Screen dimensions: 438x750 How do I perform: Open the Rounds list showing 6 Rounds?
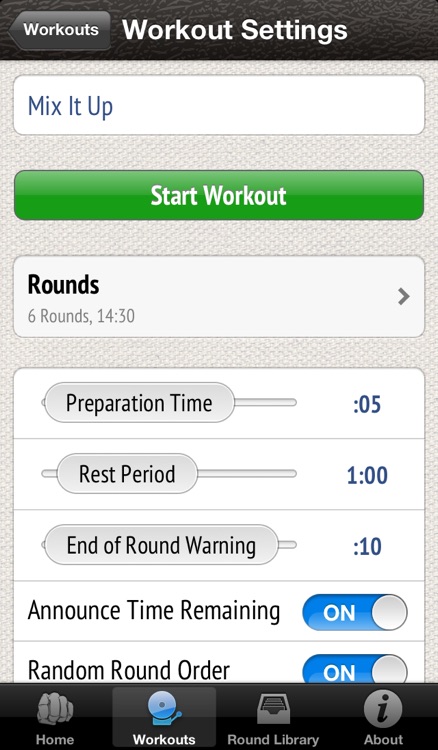point(219,297)
